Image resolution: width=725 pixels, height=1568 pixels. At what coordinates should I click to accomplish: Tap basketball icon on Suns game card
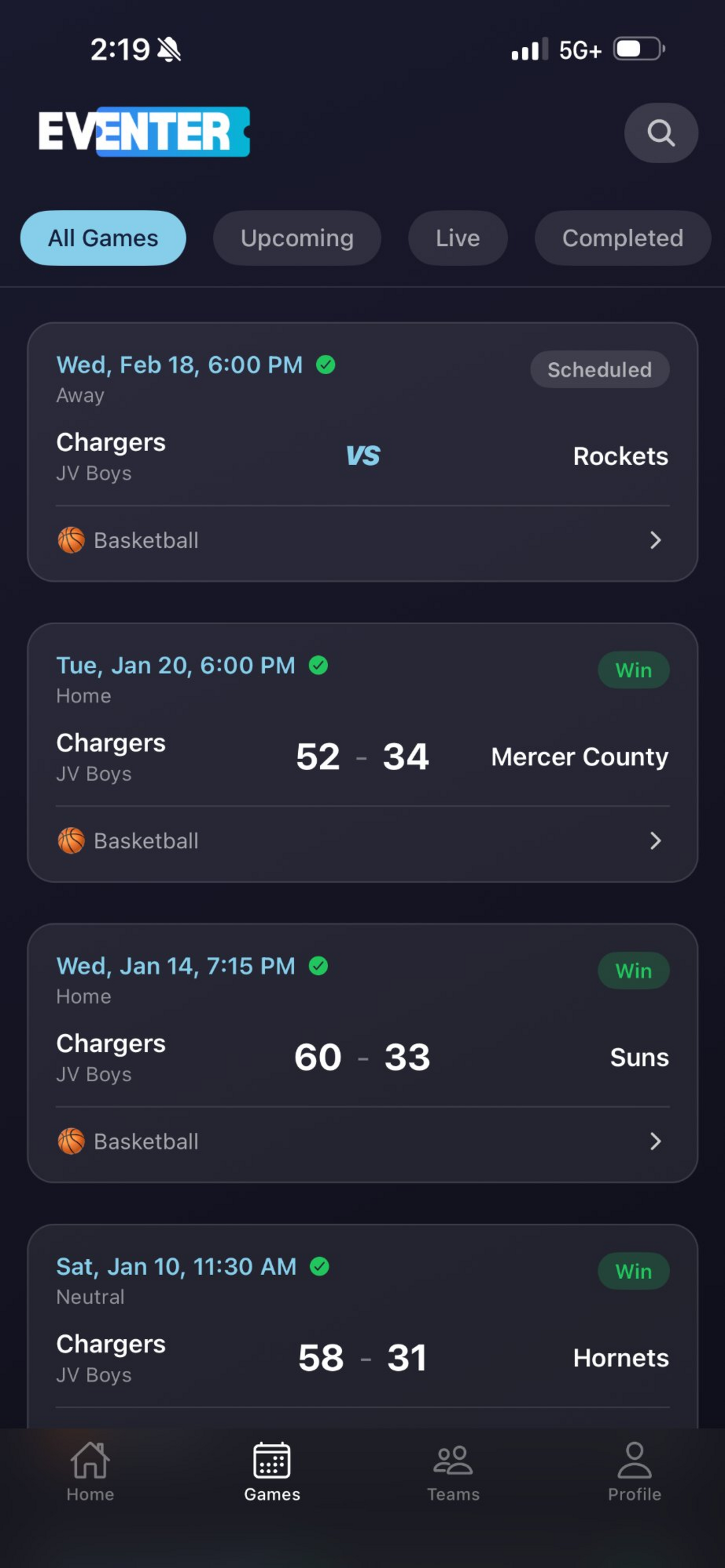click(71, 1141)
